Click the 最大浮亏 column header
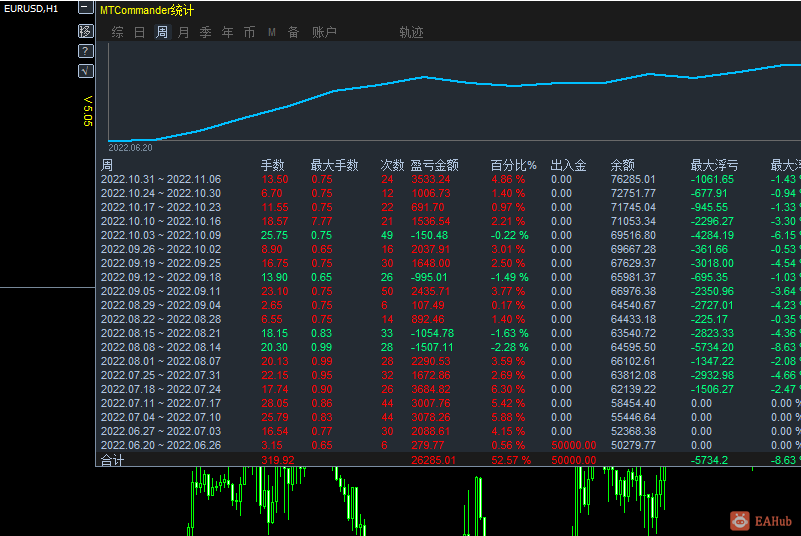Screen dimensions: 801x536 (x=714, y=165)
